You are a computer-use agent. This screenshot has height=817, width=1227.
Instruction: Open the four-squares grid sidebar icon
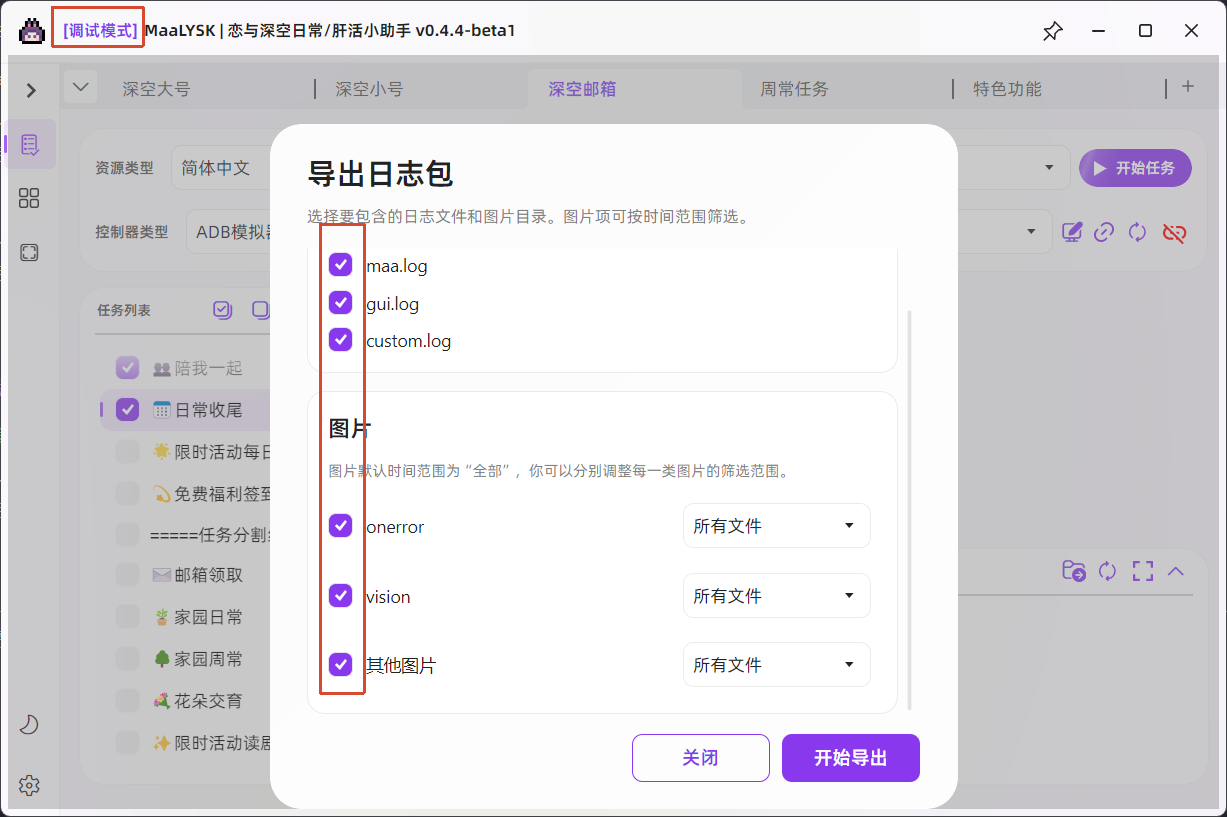point(29,198)
